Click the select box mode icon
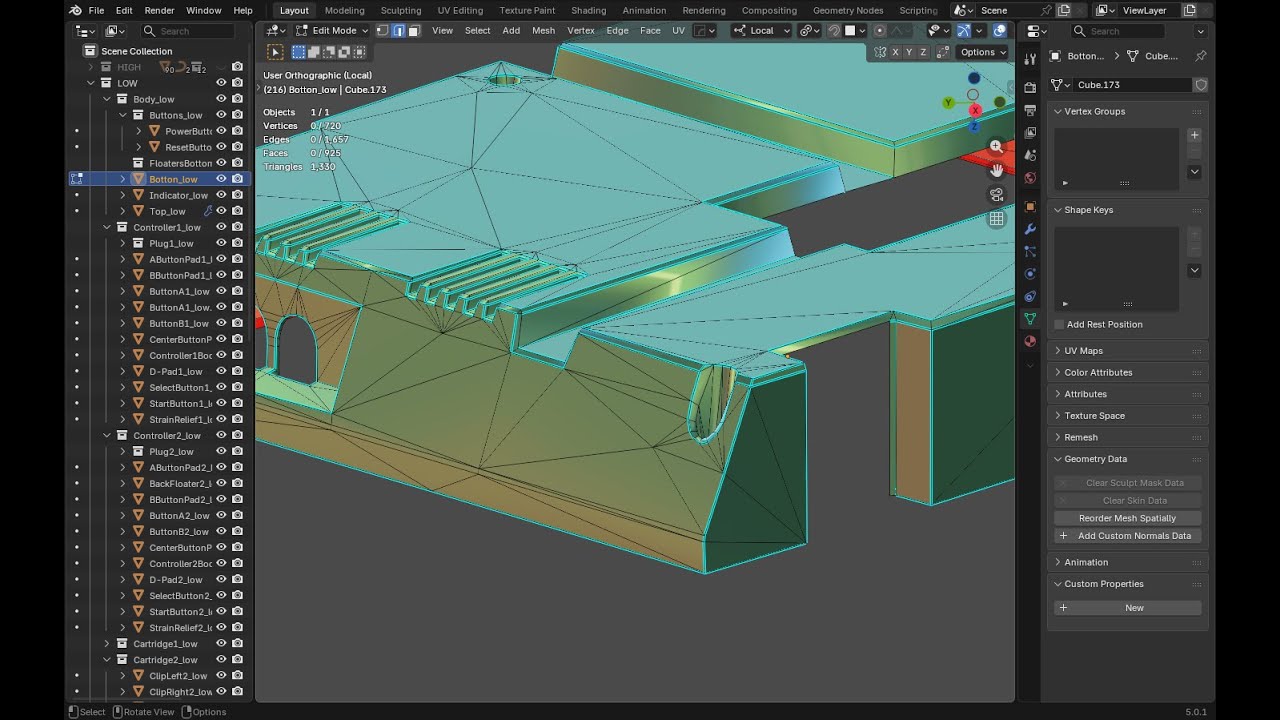The image size is (1280, 720). pos(298,52)
